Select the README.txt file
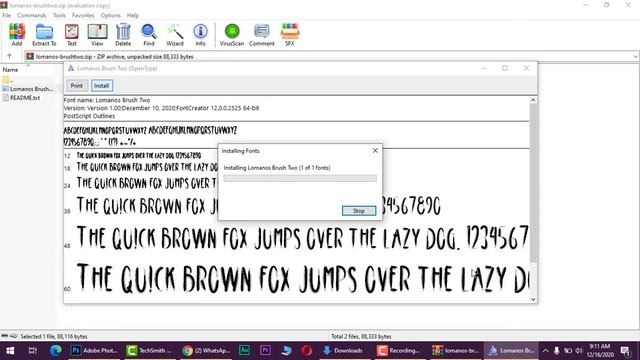 (x=21, y=98)
